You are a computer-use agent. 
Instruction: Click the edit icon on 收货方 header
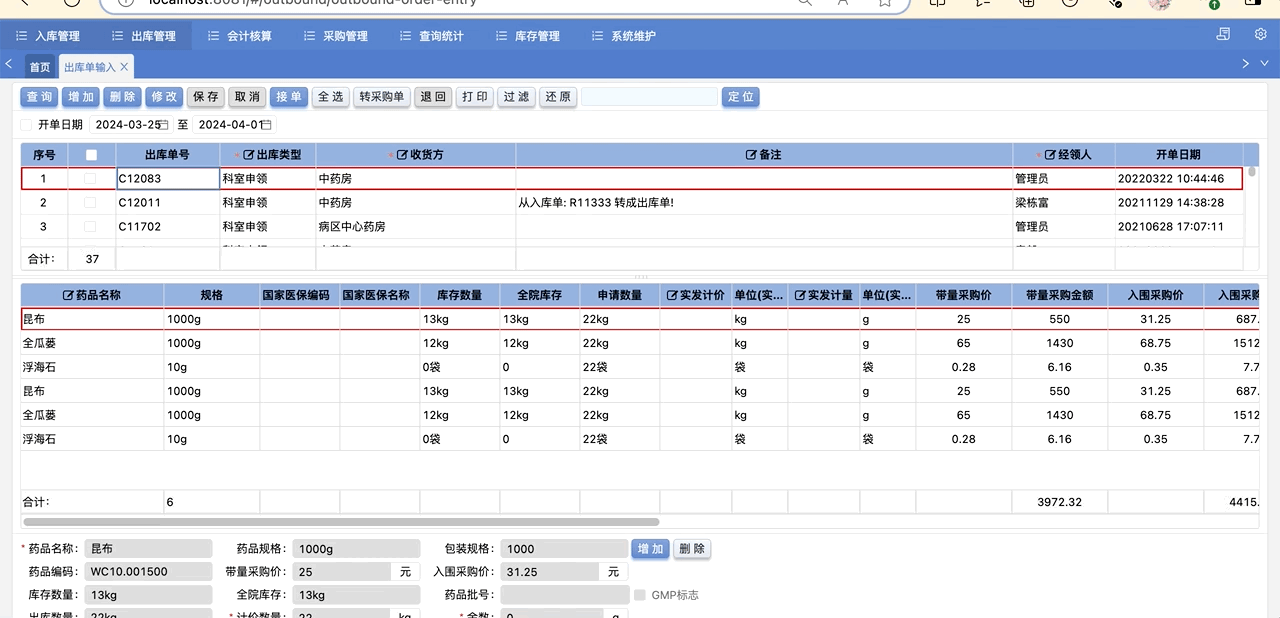[402, 155]
